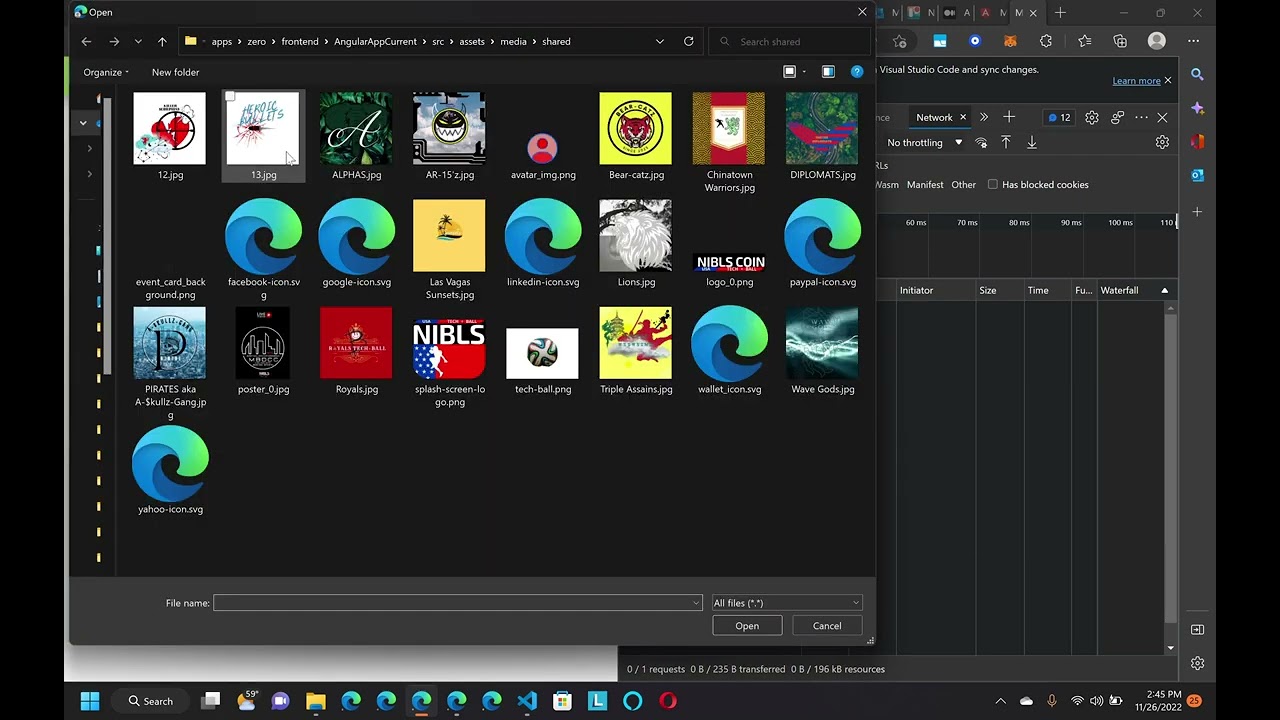
Task: Refresh the shared folder view
Action: click(x=688, y=42)
